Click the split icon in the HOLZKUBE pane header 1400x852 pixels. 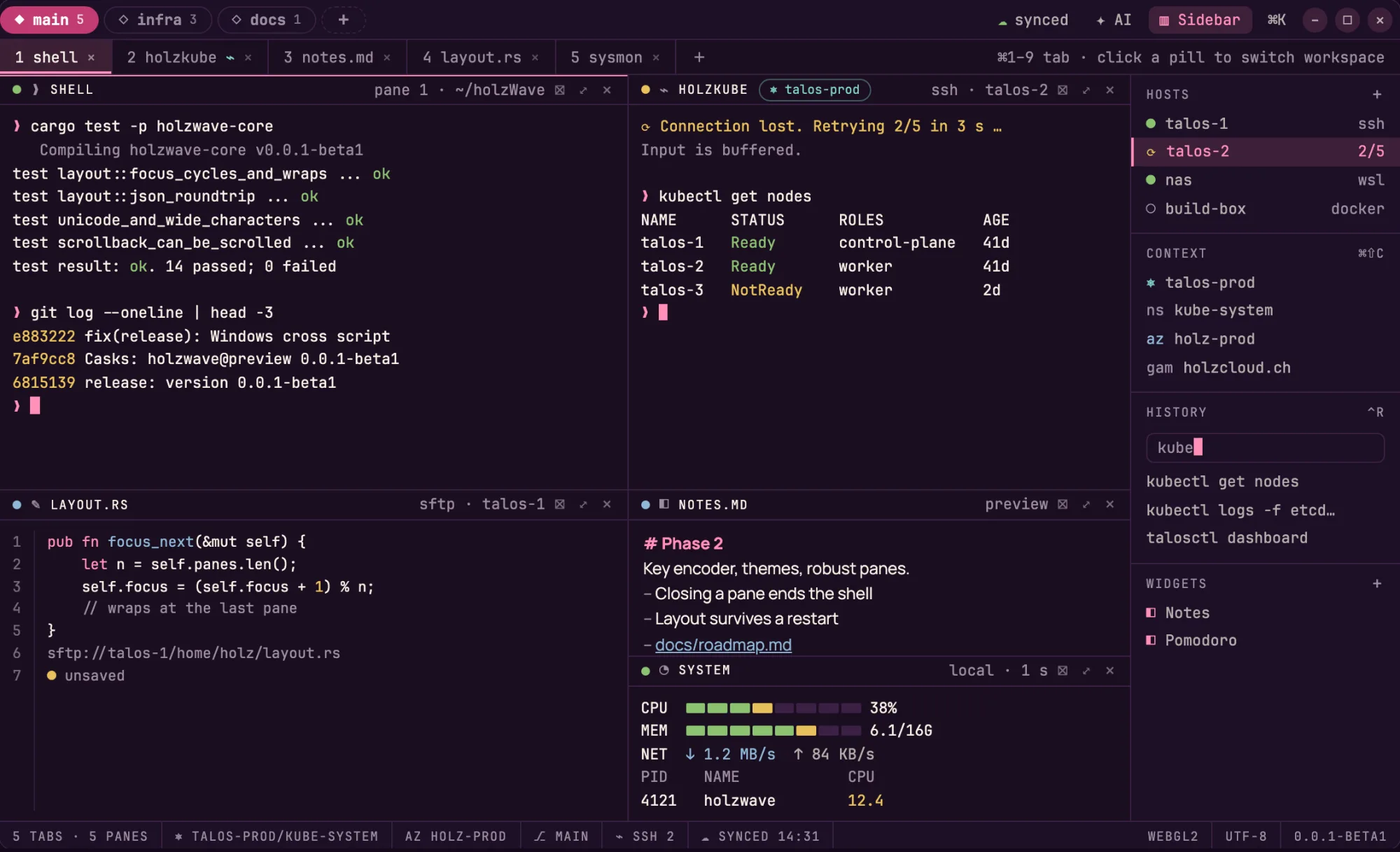[1063, 90]
